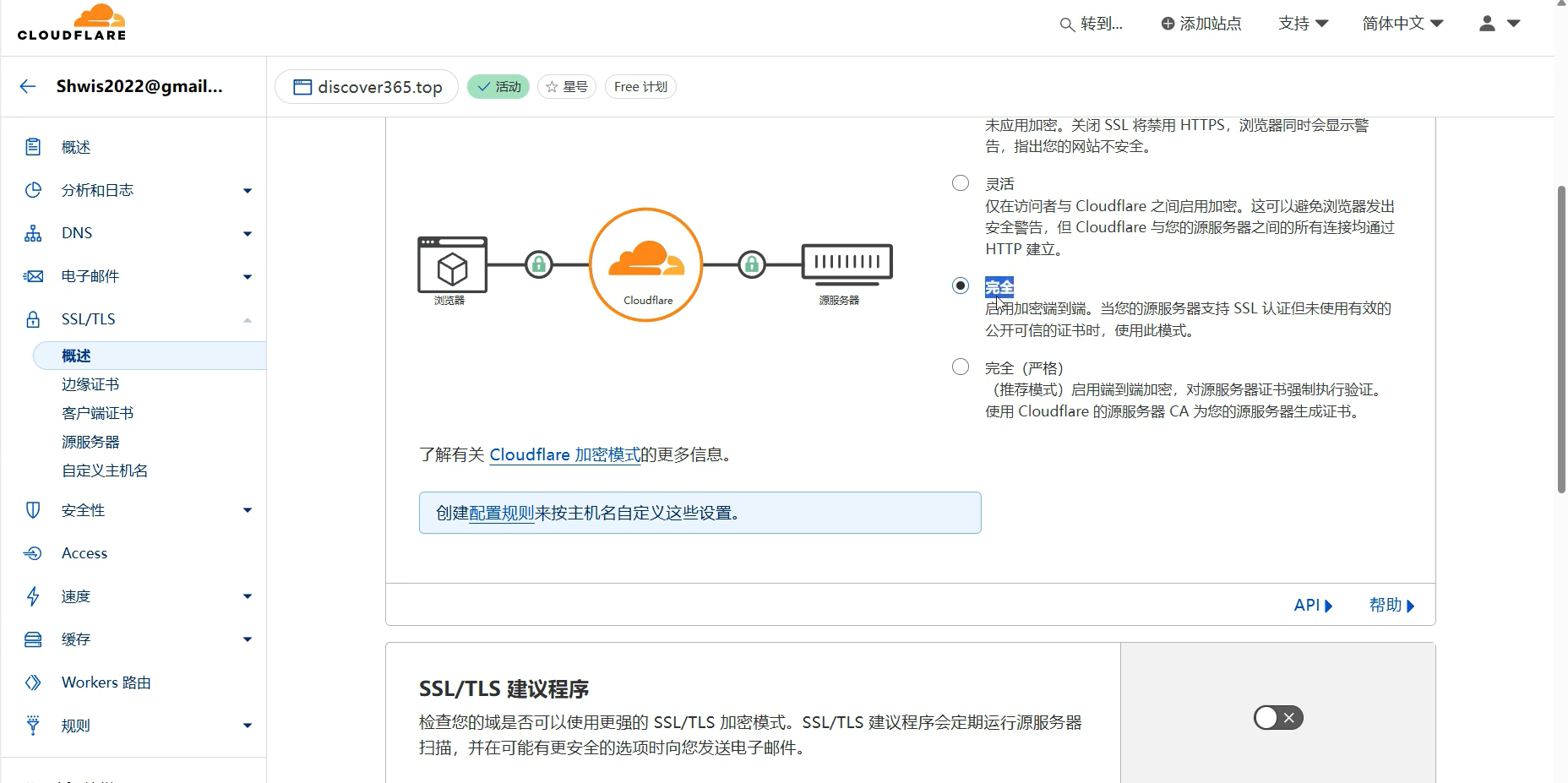Click the lock icon between browser and Cloudflare
Screen dimensions: 1568x783
tap(539, 264)
